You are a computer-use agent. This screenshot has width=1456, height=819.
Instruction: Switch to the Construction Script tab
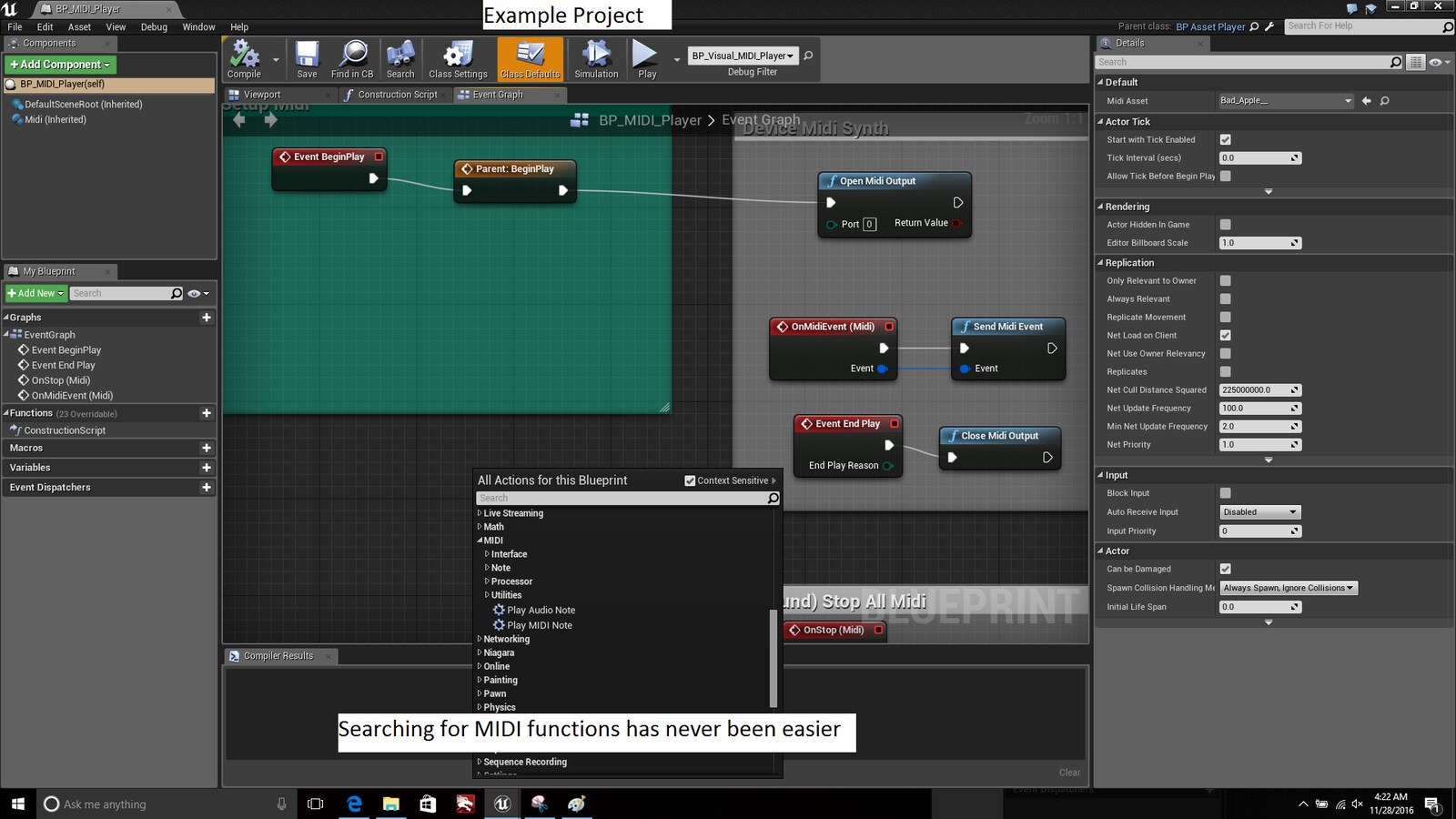(397, 95)
